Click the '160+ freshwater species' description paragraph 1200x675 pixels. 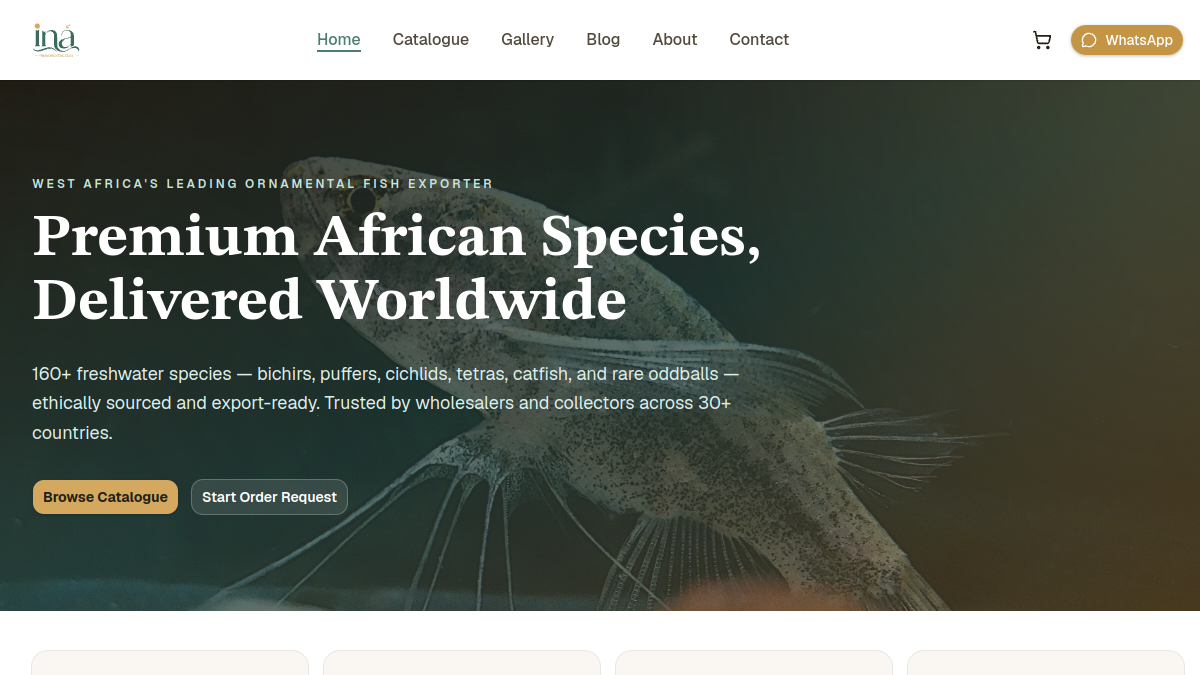(x=386, y=404)
